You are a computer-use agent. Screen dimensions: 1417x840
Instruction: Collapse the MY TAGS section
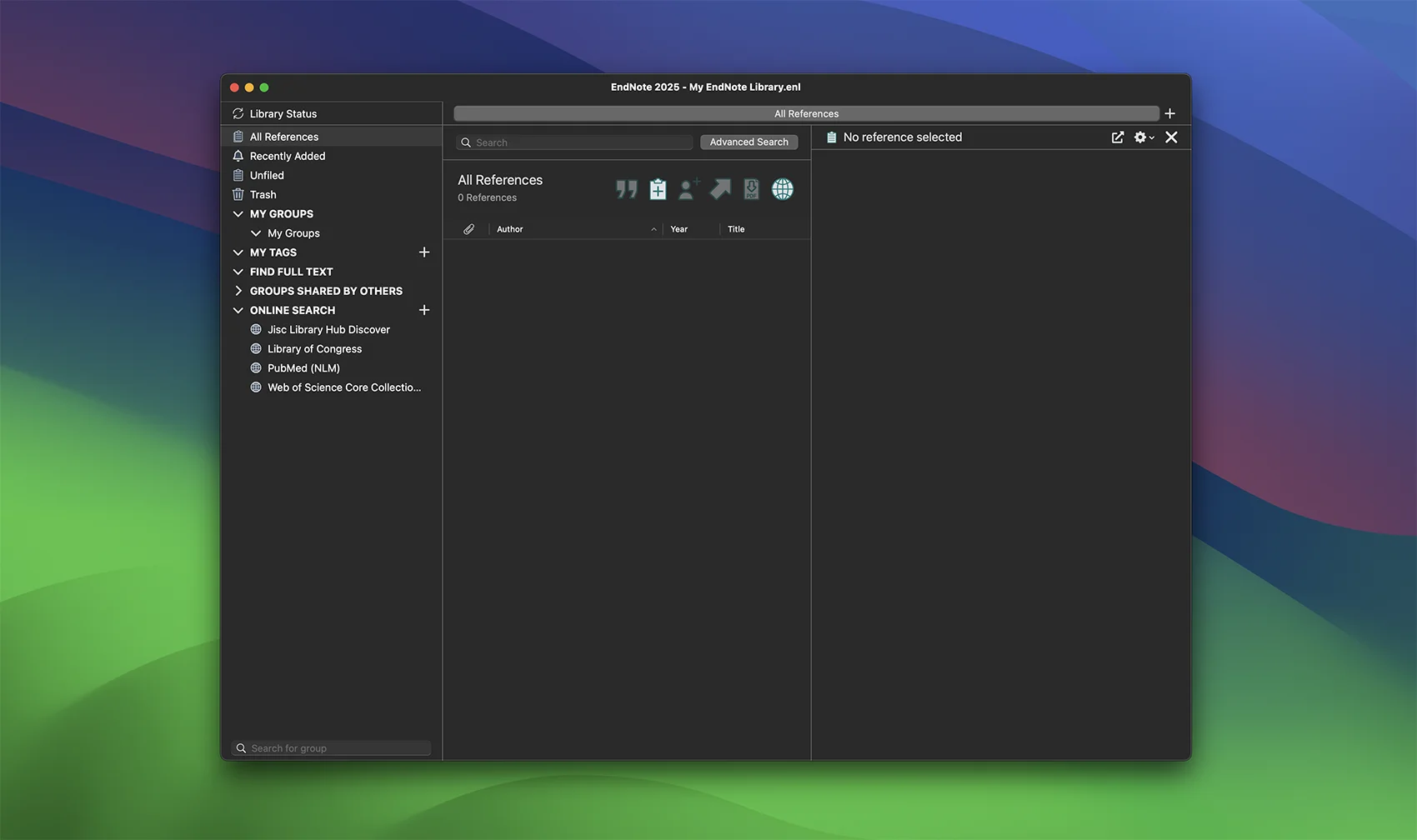pos(238,252)
